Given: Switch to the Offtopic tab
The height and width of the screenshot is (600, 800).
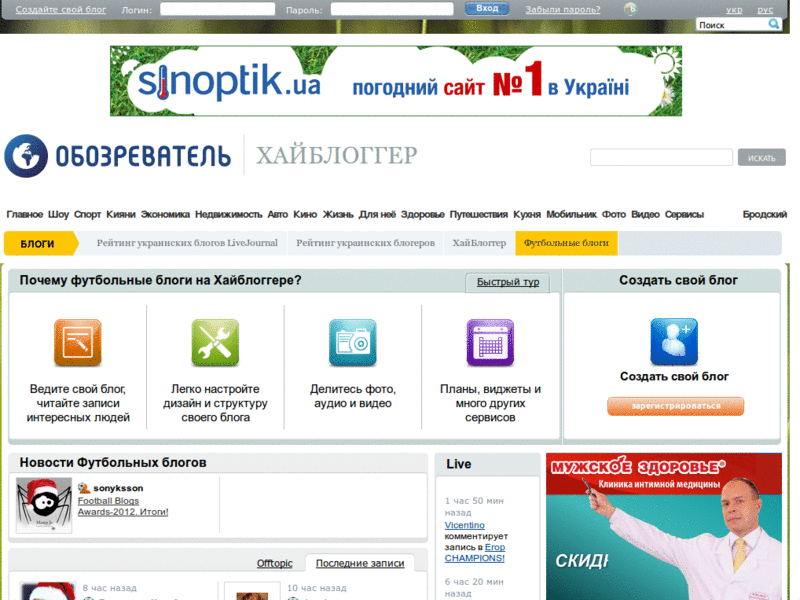Looking at the screenshot, I should click(274, 563).
